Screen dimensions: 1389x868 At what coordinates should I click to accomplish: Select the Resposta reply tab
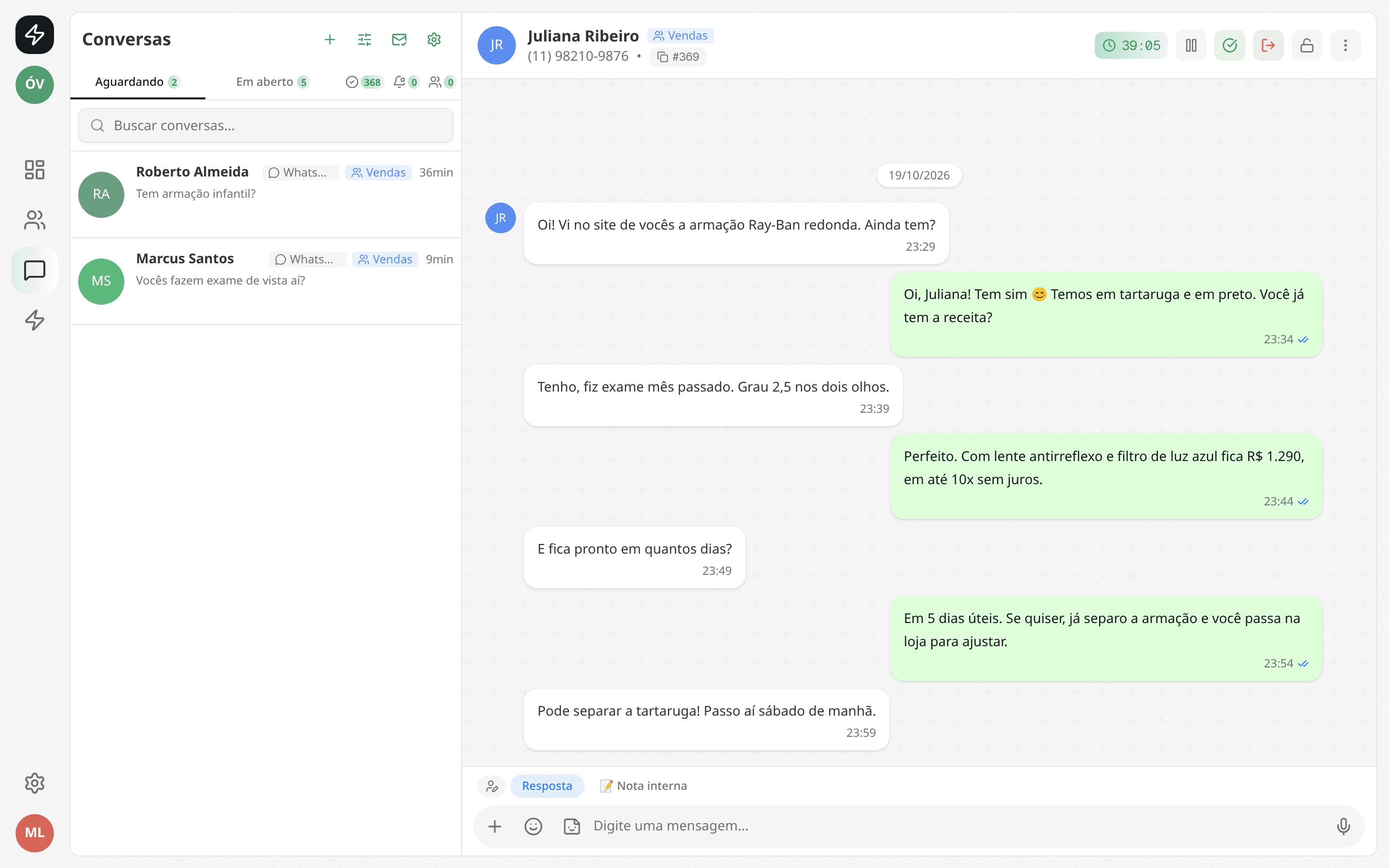click(x=547, y=786)
